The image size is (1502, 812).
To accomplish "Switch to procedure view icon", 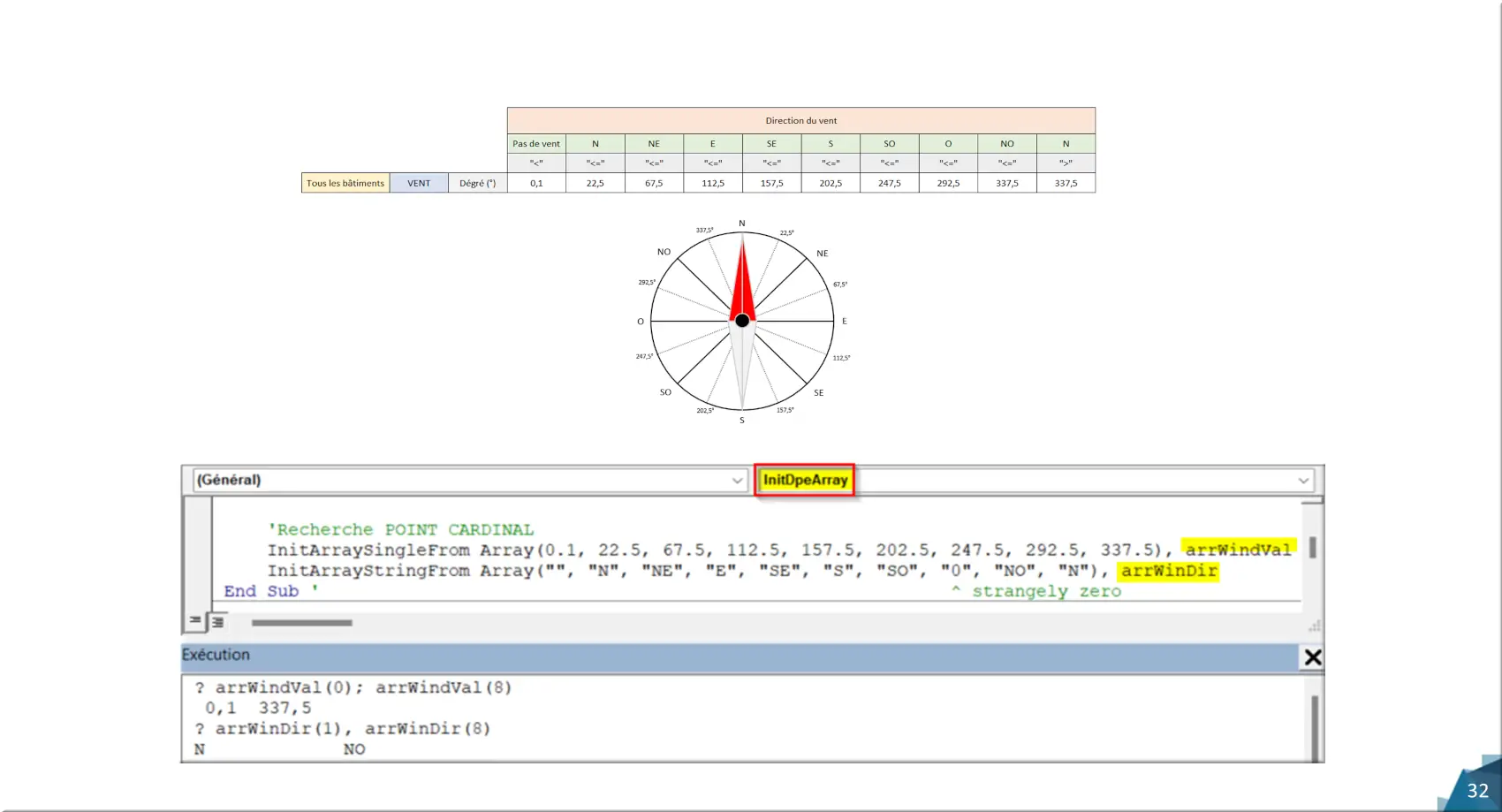I will (x=195, y=621).
